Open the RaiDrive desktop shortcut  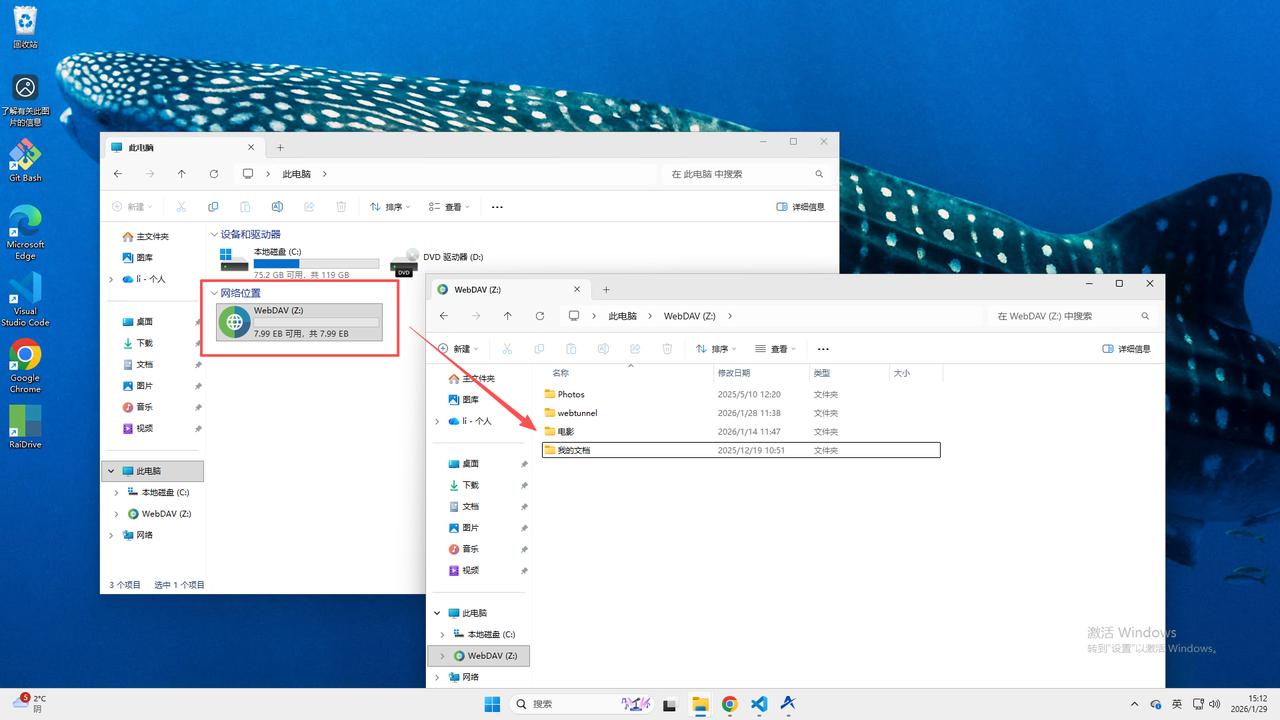click(x=25, y=427)
